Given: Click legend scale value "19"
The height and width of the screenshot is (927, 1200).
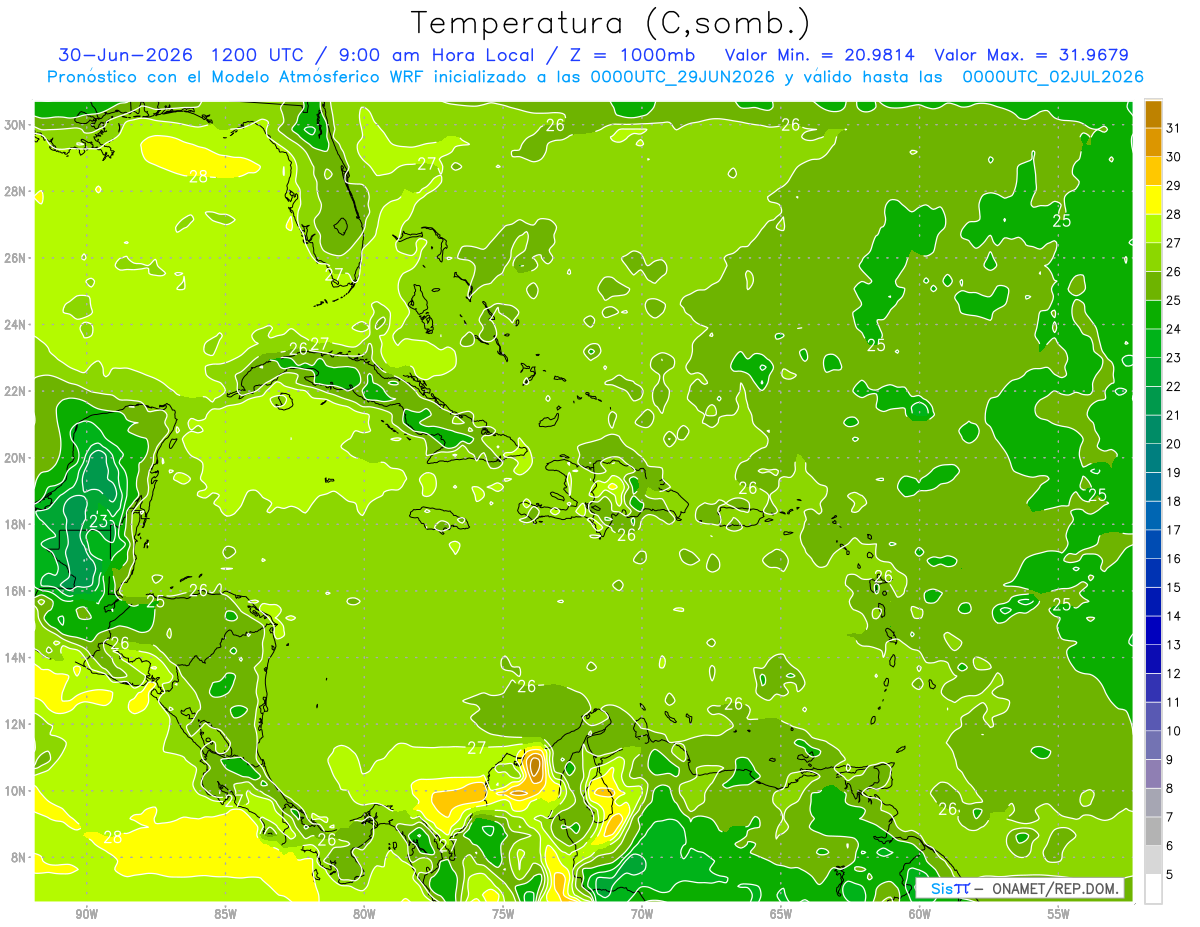Looking at the screenshot, I should point(1173,473).
